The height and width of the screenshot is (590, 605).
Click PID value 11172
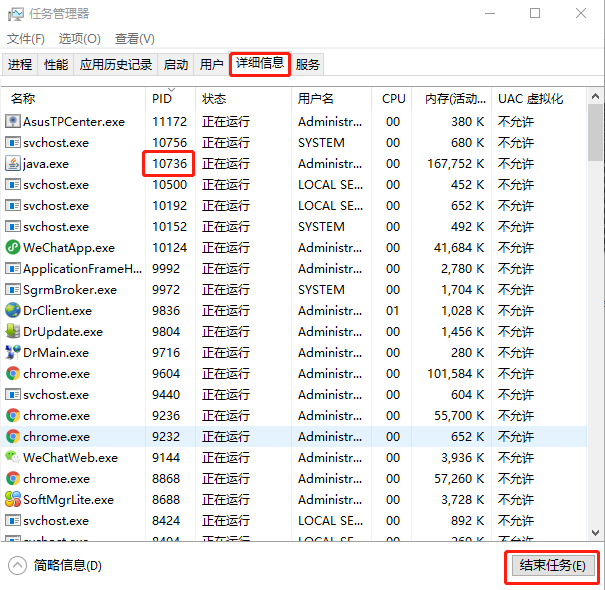pos(169,122)
